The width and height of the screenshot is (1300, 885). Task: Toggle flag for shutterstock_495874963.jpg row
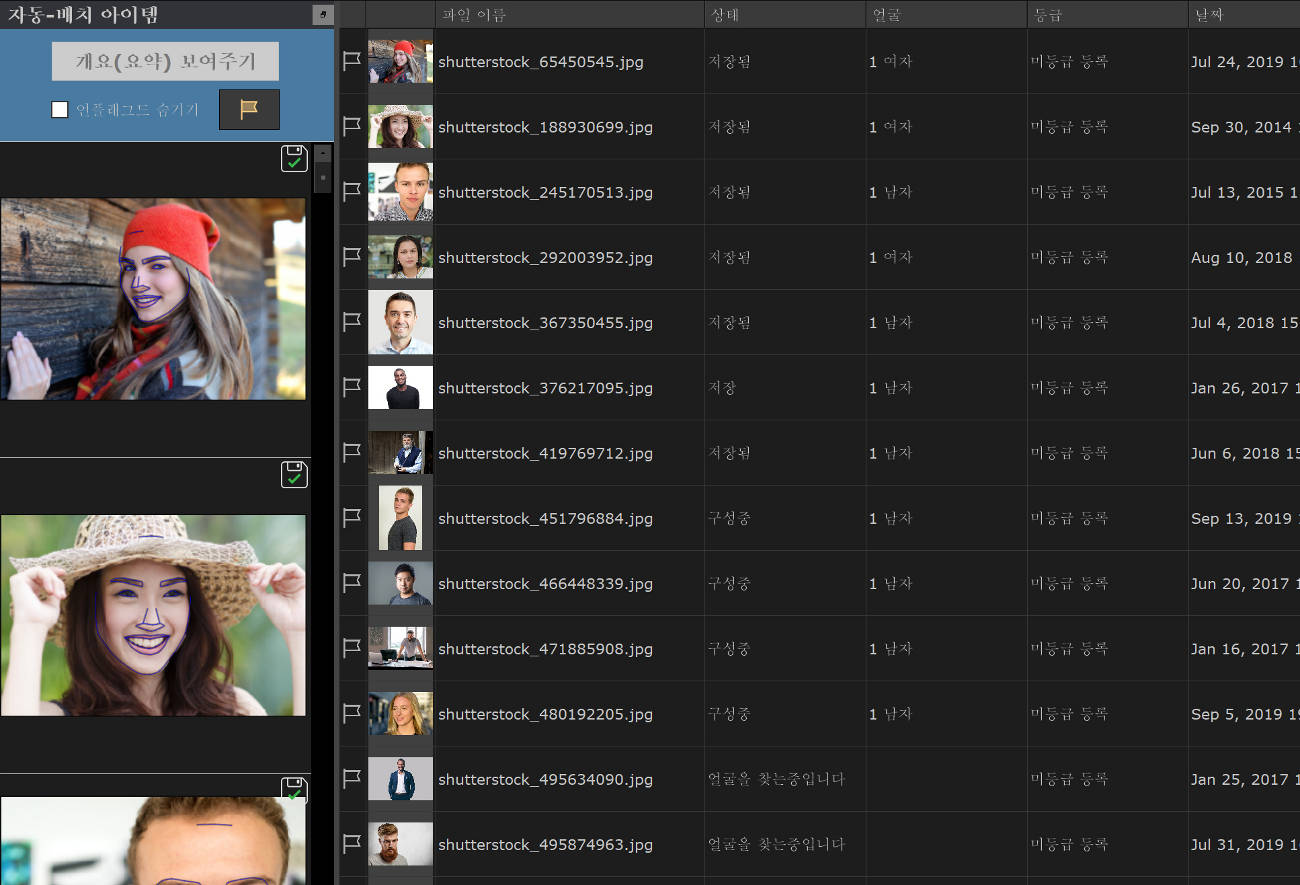[352, 844]
